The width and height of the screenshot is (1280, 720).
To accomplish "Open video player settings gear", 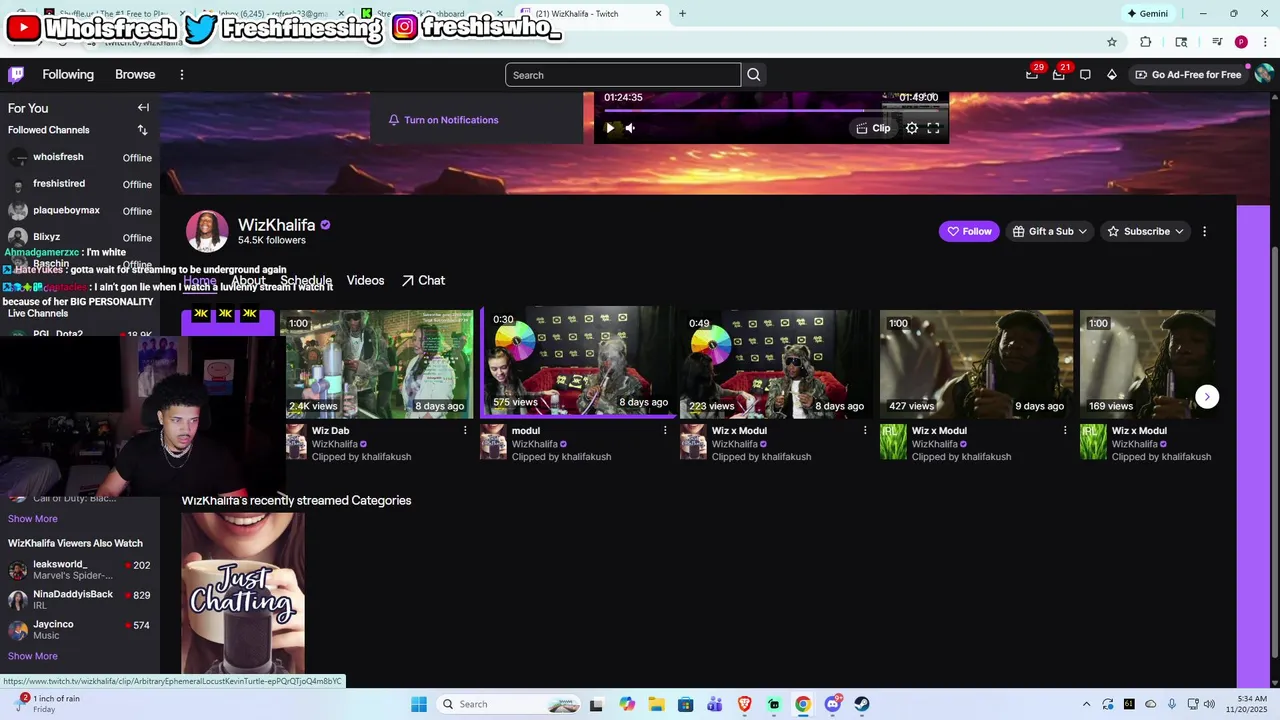I will (x=912, y=128).
